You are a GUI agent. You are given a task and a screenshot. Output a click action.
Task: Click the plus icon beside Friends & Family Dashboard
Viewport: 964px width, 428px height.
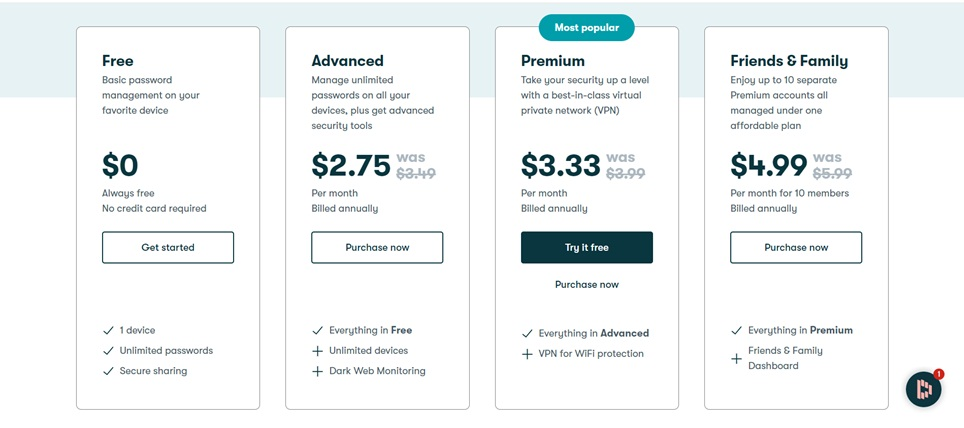tap(736, 358)
